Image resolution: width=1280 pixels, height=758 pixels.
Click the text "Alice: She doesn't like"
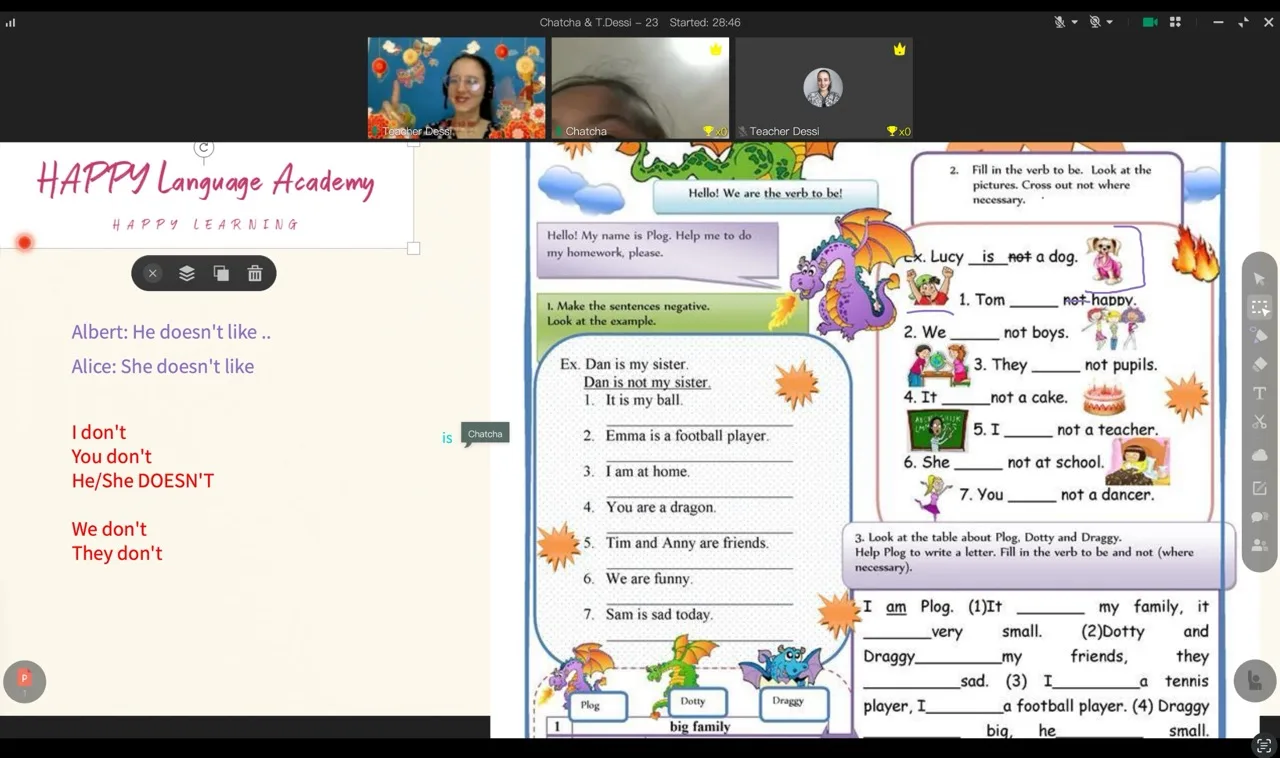pyautogui.click(x=163, y=366)
